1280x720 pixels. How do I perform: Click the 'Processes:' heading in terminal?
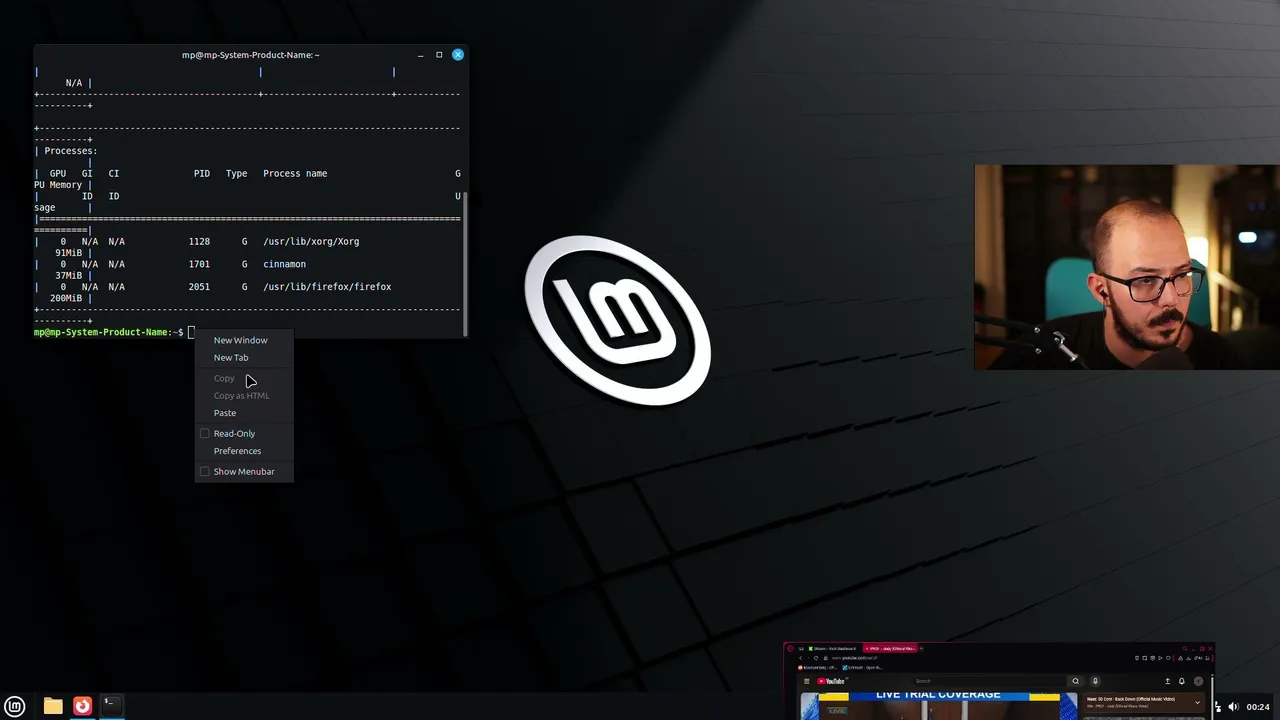click(x=71, y=151)
